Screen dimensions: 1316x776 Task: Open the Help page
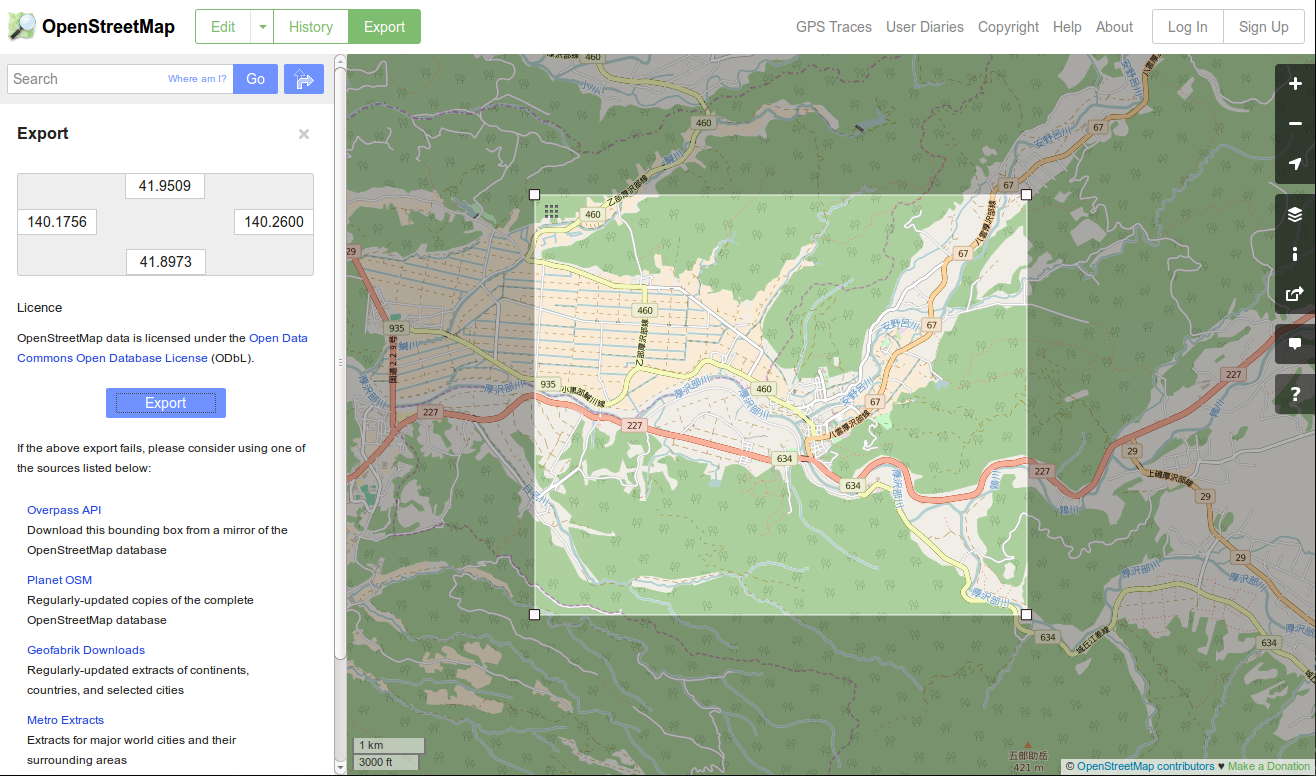(1067, 27)
